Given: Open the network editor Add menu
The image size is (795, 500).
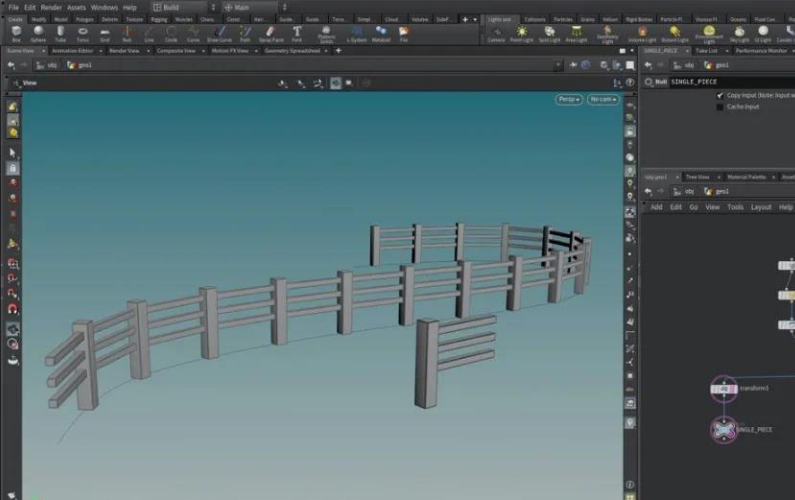Looking at the screenshot, I should point(656,207).
